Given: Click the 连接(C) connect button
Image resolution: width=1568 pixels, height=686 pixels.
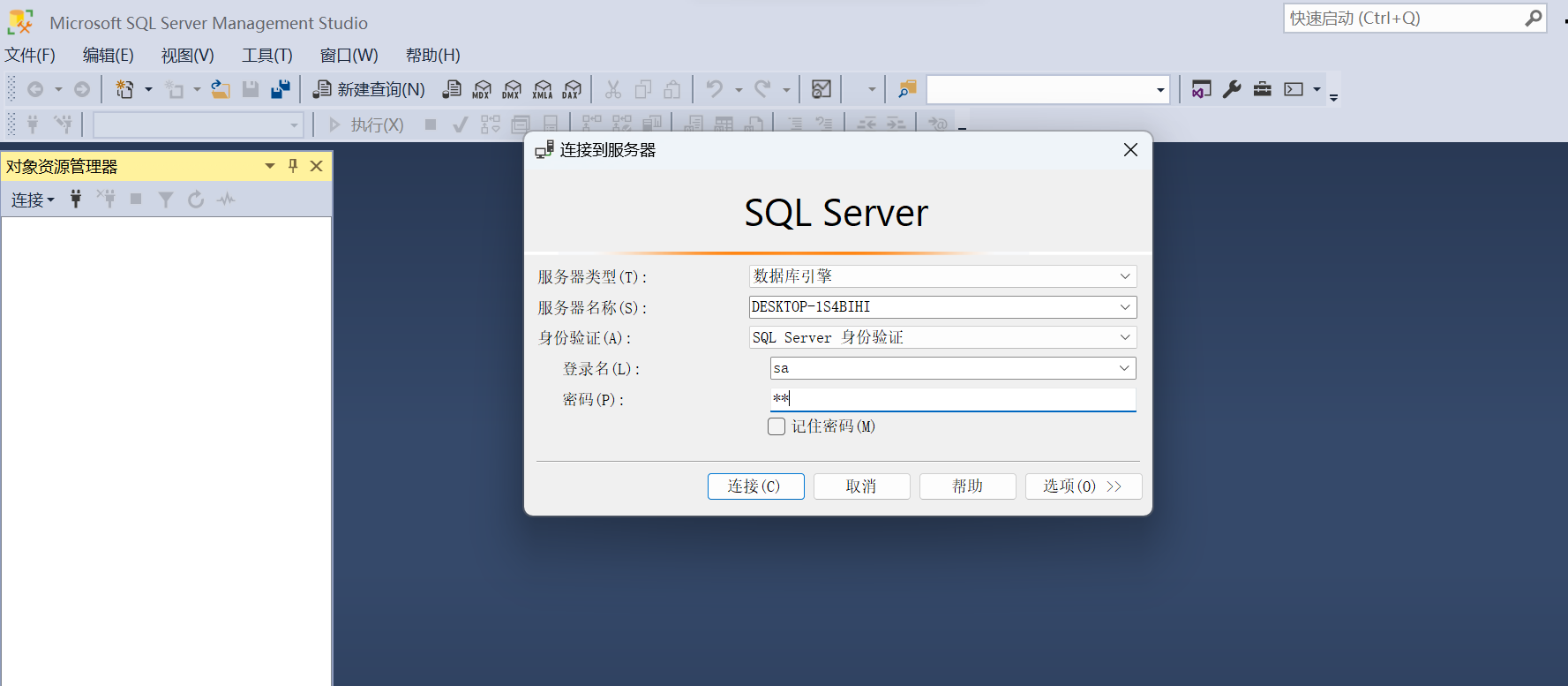Looking at the screenshot, I should point(755,486).
